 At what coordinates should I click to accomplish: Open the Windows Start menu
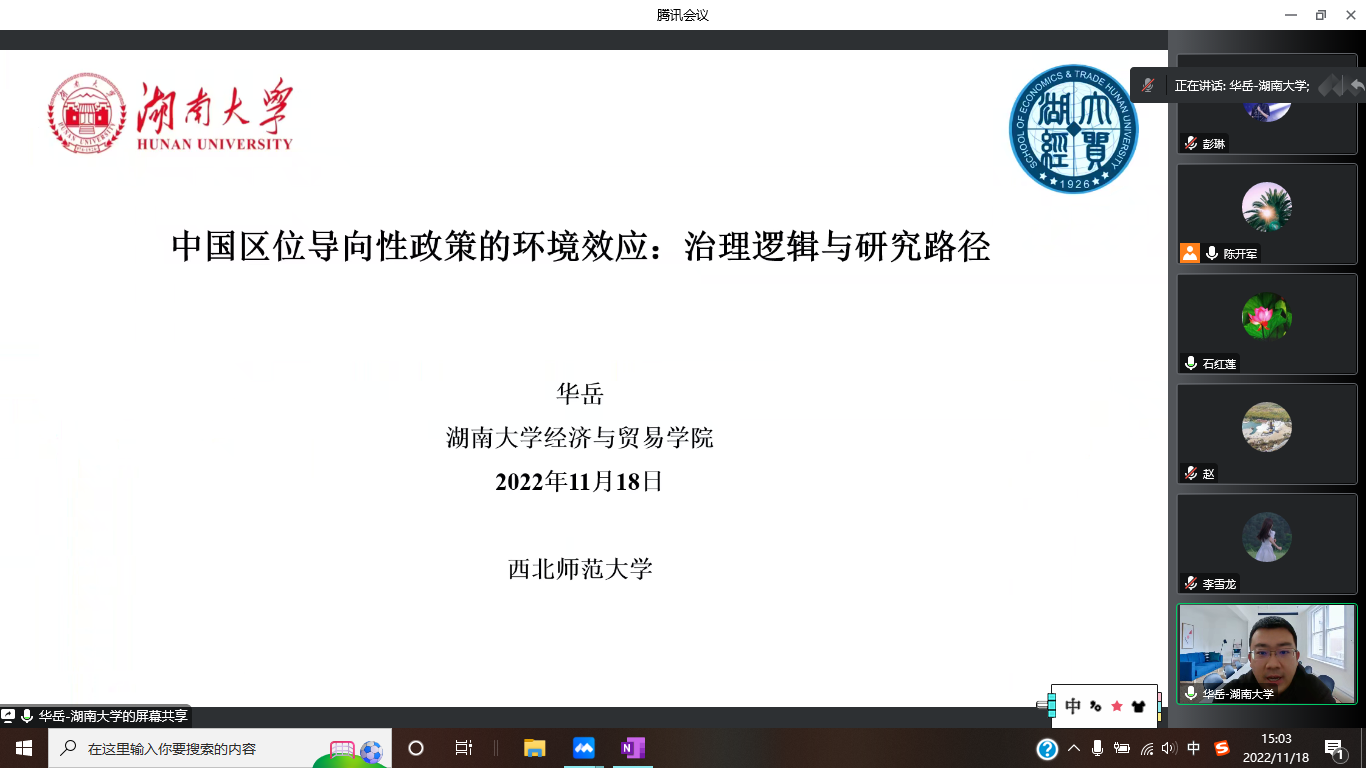24,748
